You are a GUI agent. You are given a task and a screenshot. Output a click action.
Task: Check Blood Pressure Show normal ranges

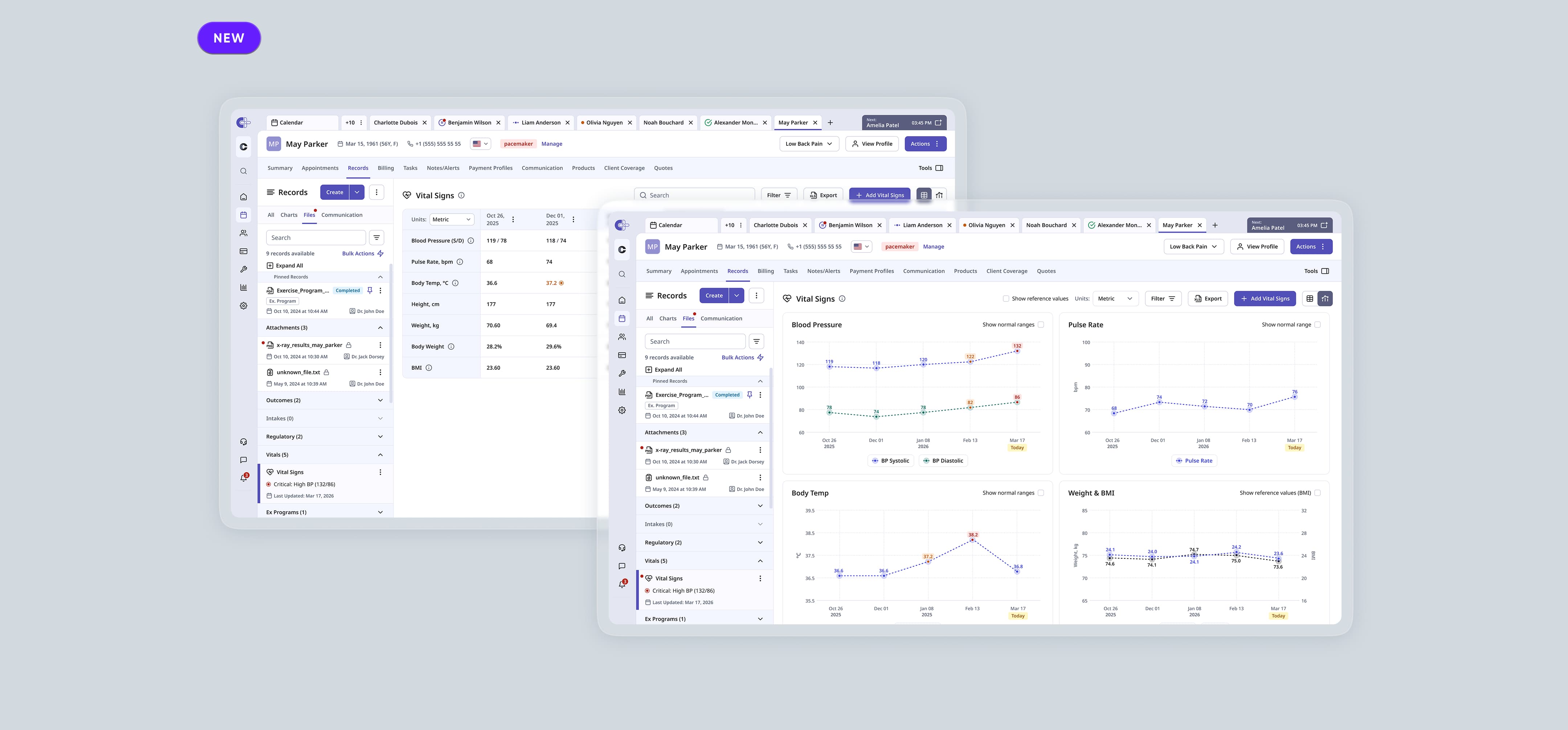click(1041, 325)
